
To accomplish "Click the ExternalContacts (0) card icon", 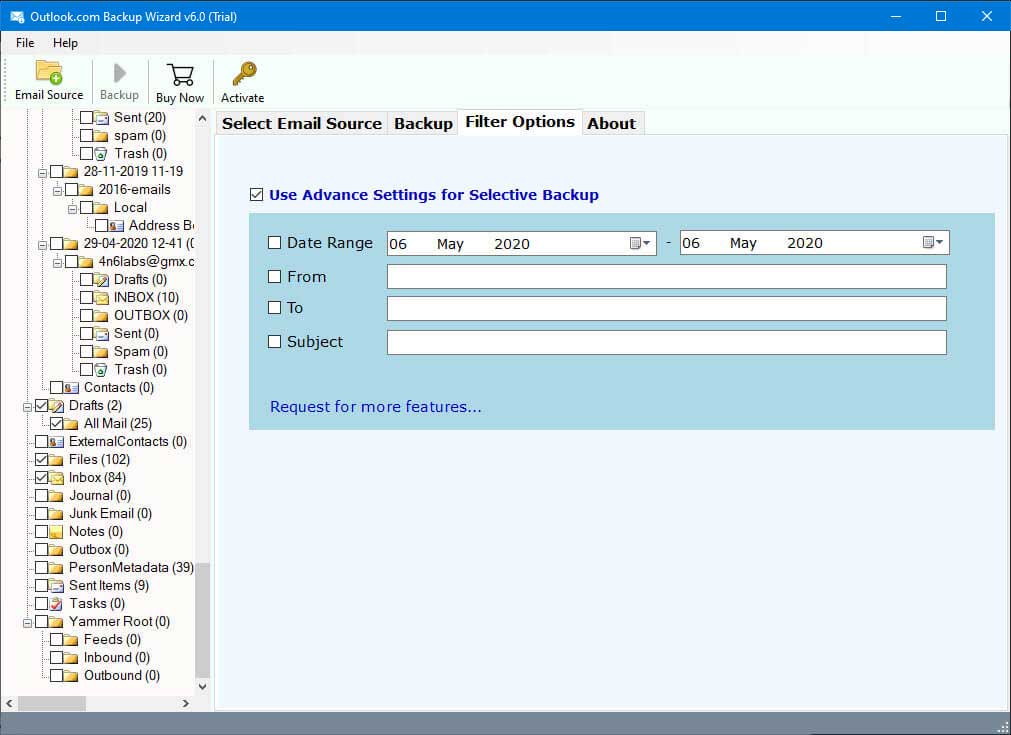I will pos(56,442).
